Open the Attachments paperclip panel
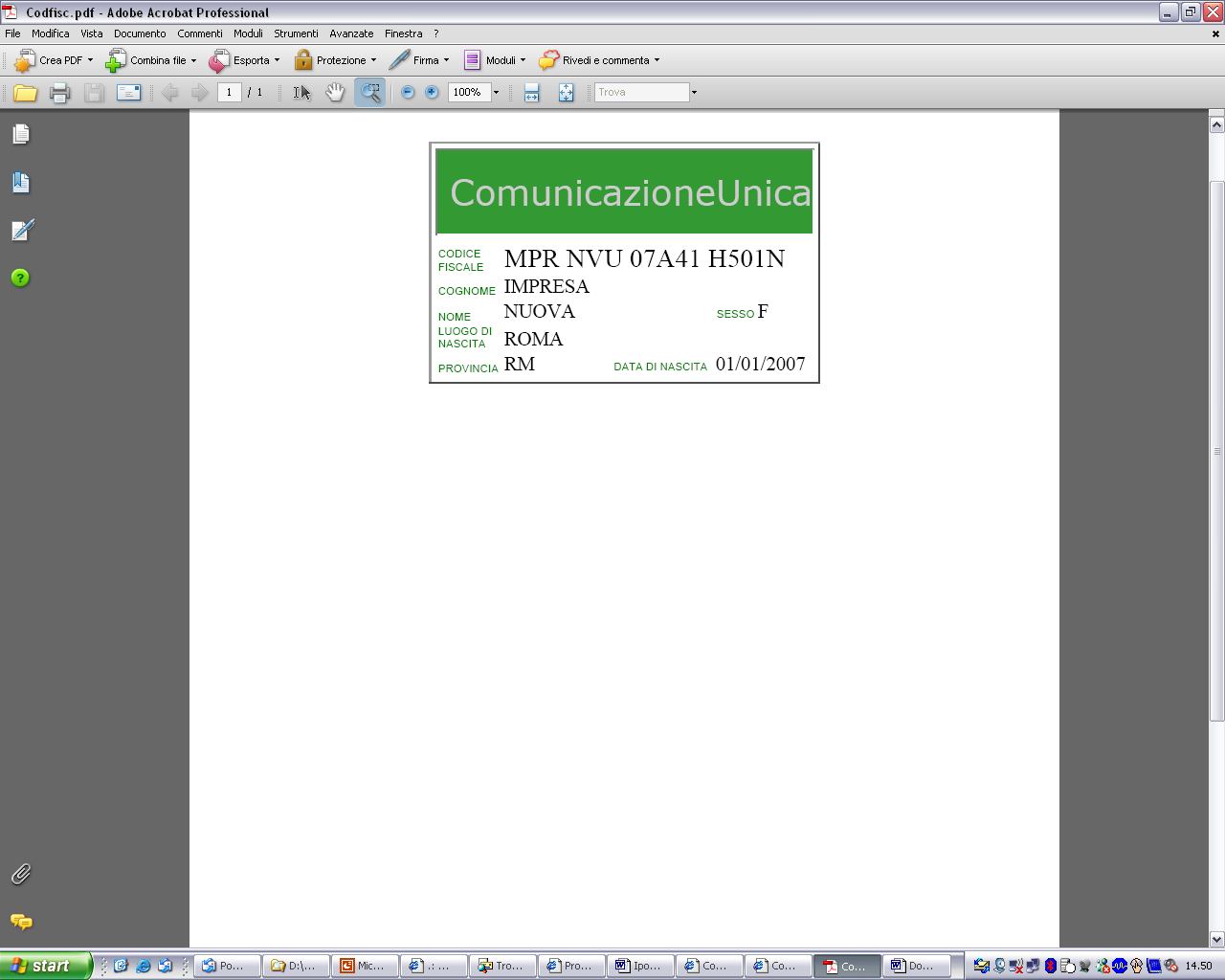Screen dimensions: 1225x980 pyautogui.click(x=21, y=874)
